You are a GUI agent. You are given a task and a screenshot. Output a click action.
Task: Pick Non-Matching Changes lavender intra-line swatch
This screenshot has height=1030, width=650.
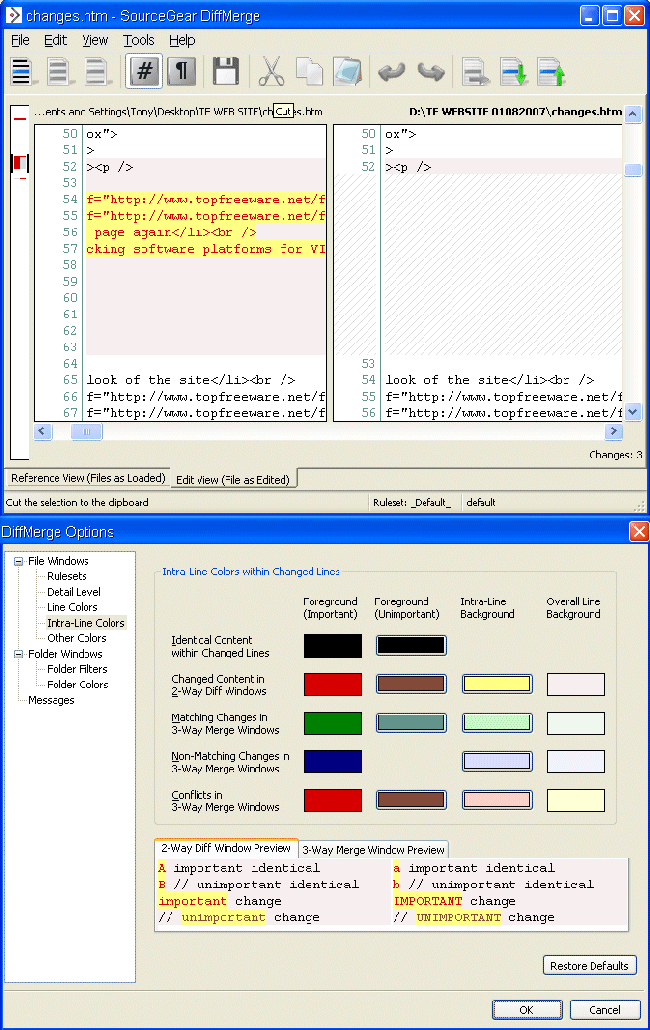(497, 762)
